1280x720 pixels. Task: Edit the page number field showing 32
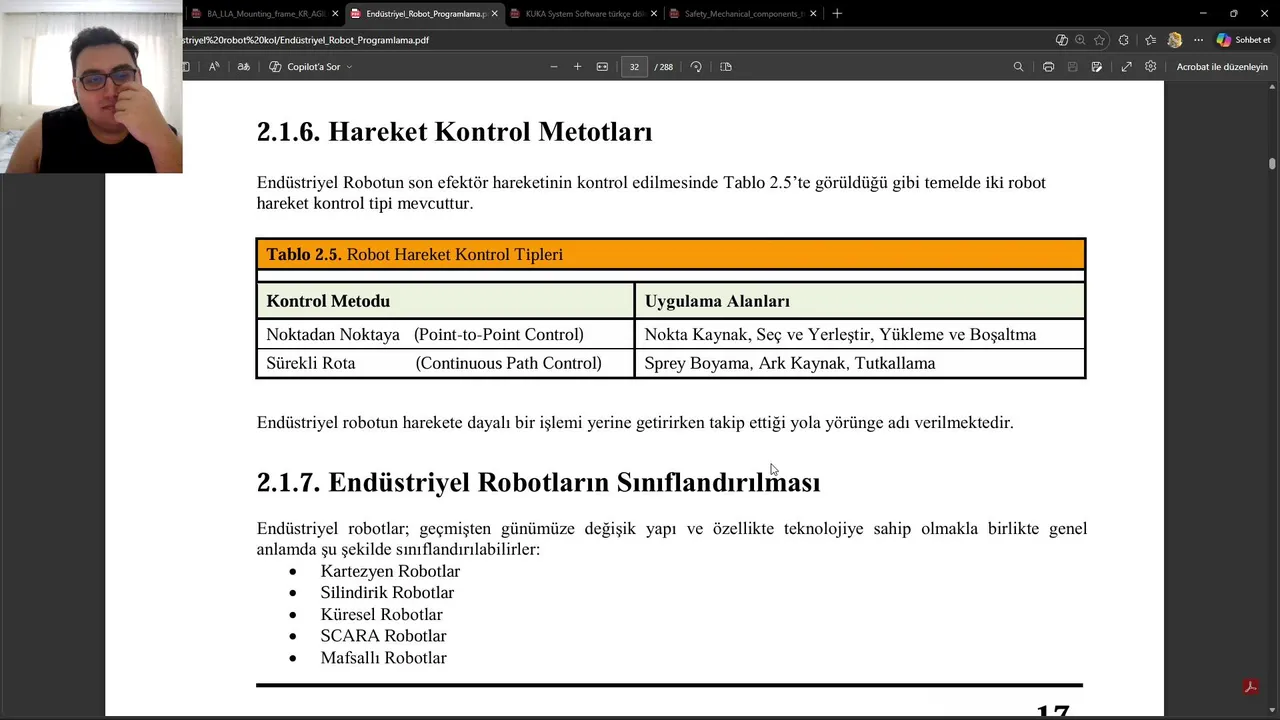(x=634, y=67)
